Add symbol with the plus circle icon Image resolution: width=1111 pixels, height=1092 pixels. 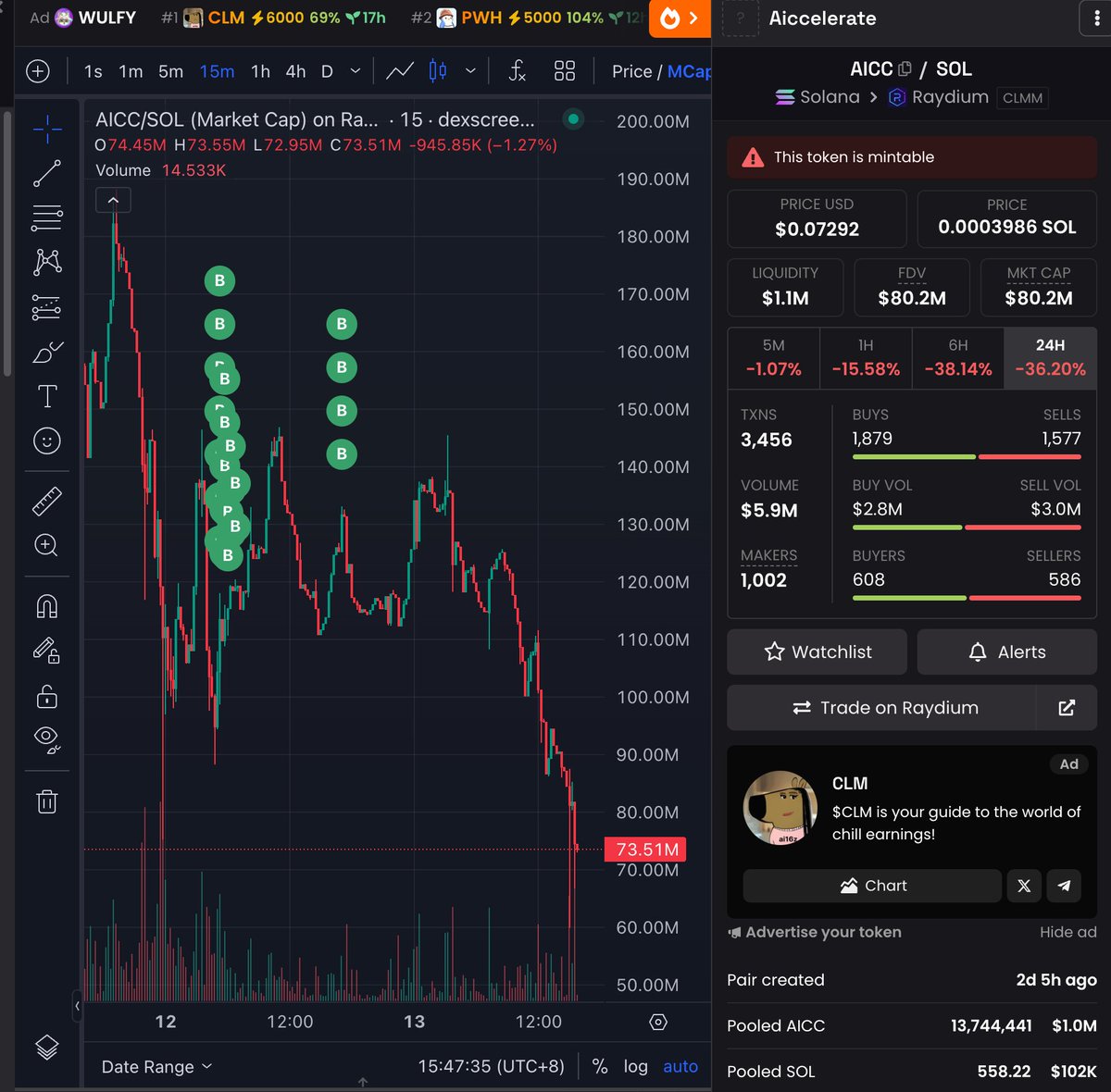(38, 71)
